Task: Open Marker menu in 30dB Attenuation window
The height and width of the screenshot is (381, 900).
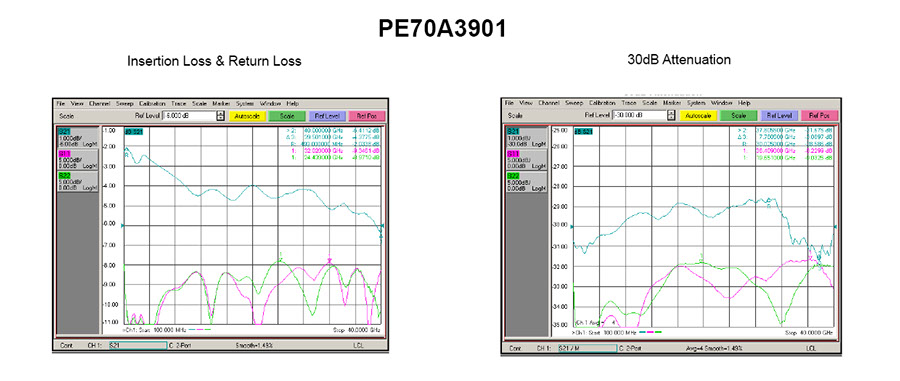Action: (671, 103)
